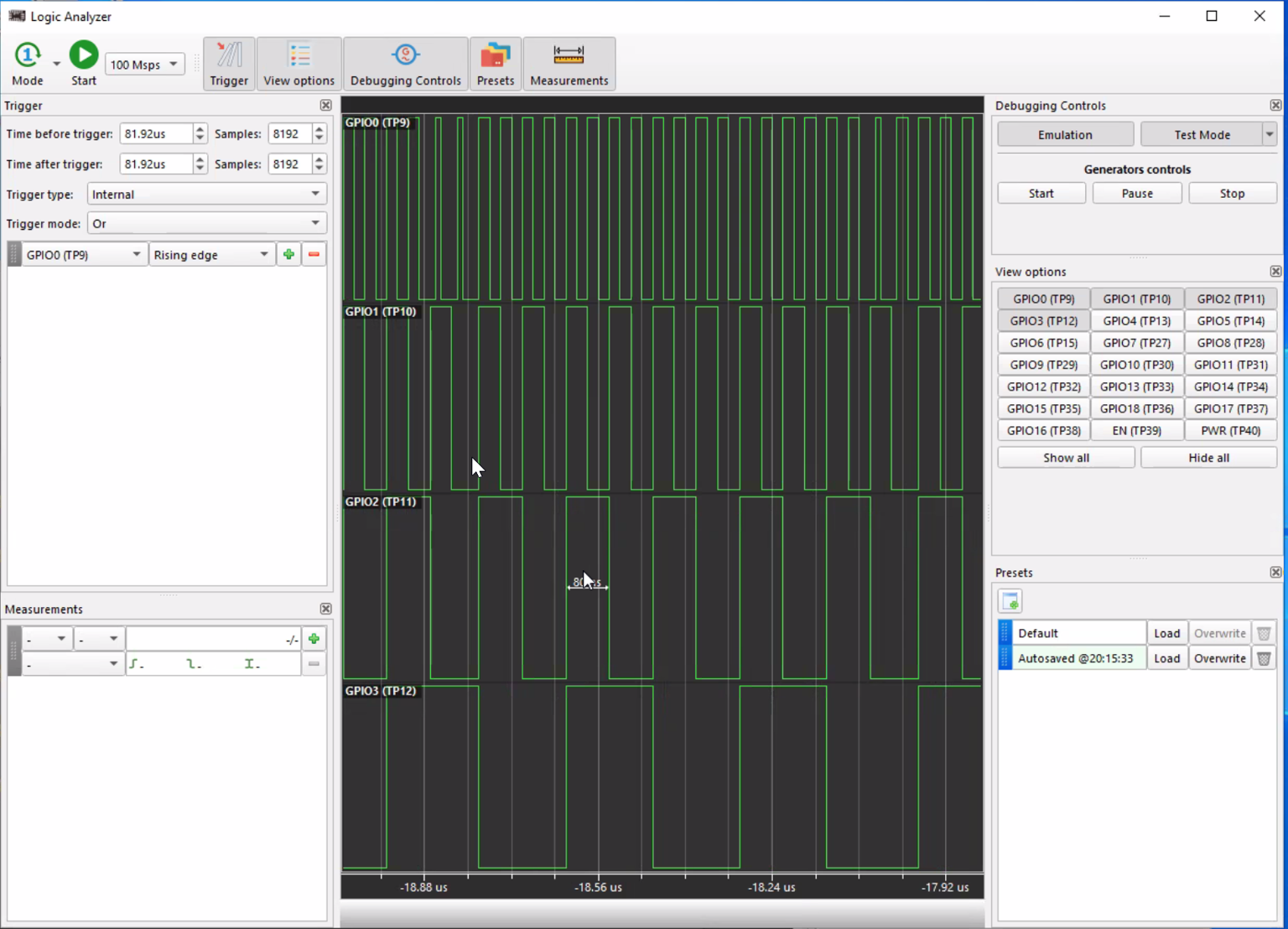Create a new preset
1288x929 pixels.
(x=1010, y=600)
